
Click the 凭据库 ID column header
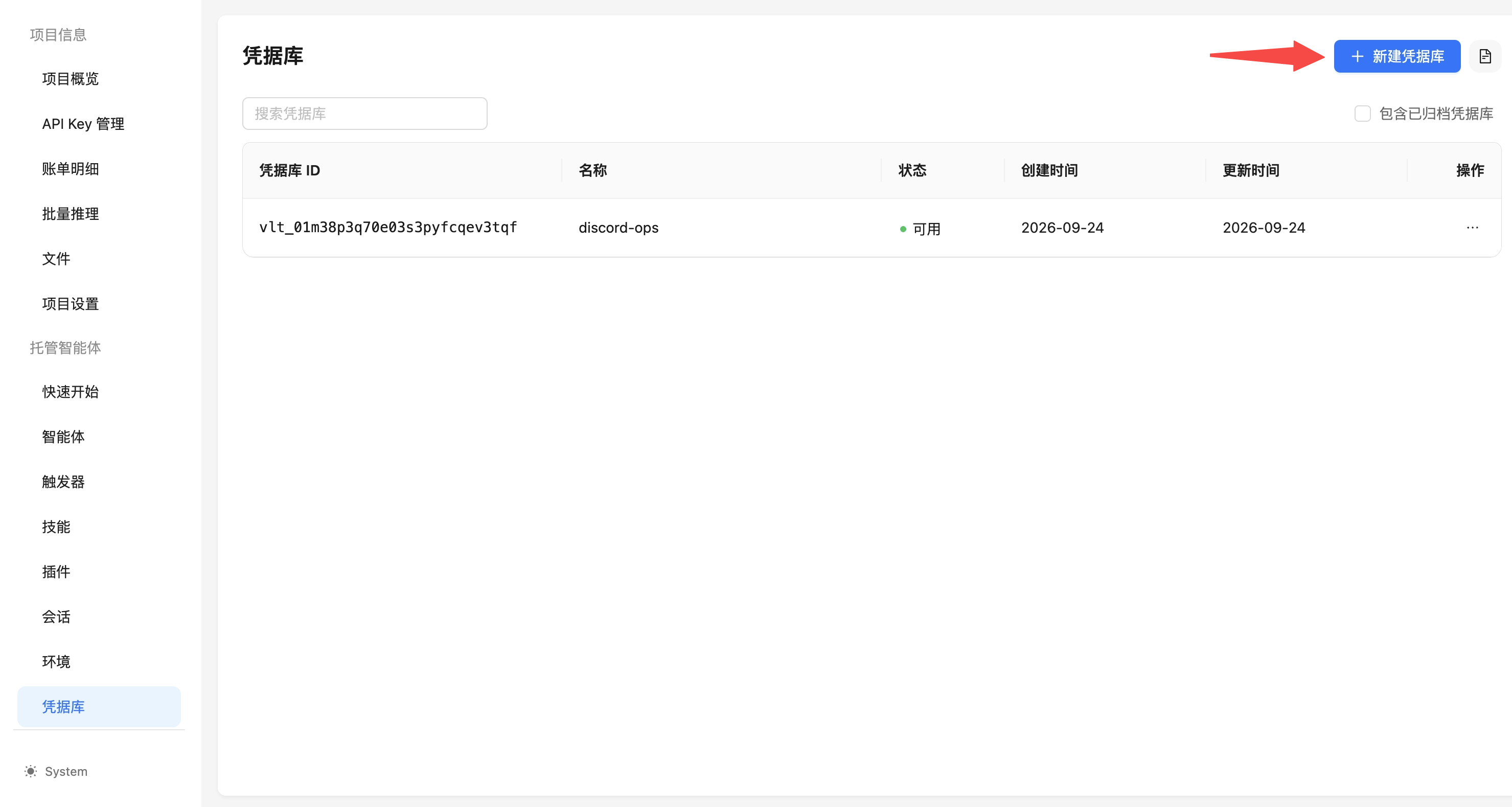290,170
